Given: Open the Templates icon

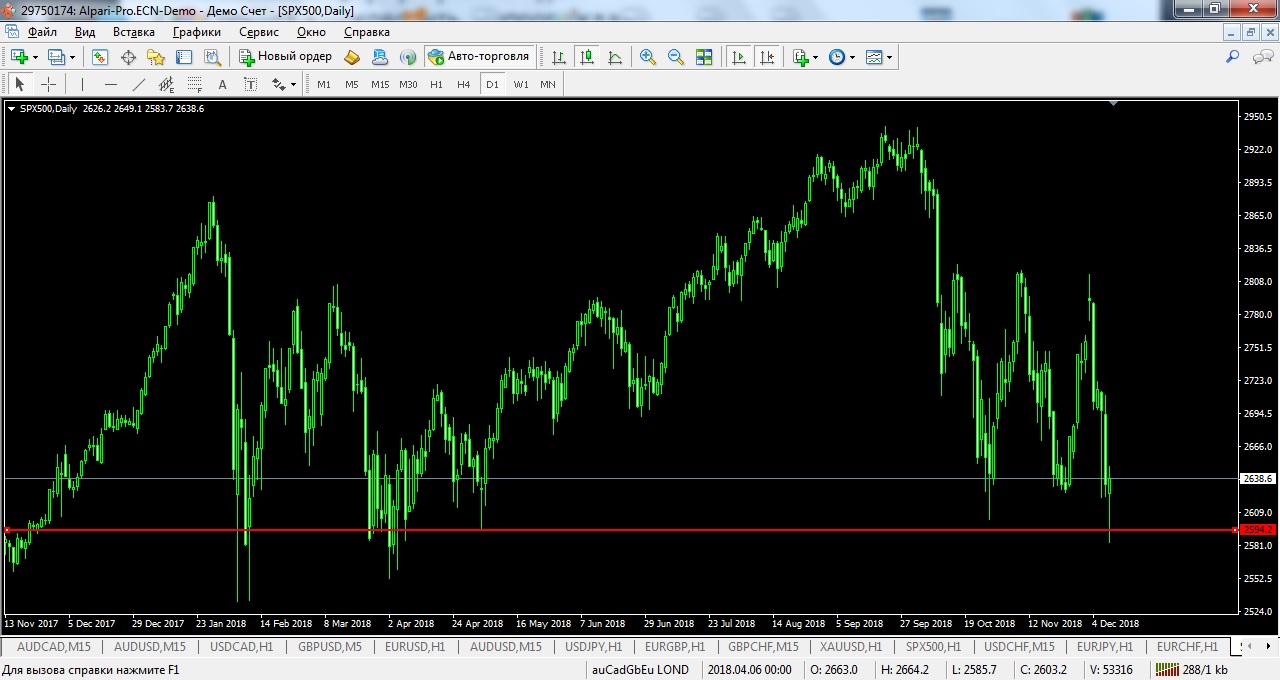Looking at the screenshot, I should pos(874,57).
